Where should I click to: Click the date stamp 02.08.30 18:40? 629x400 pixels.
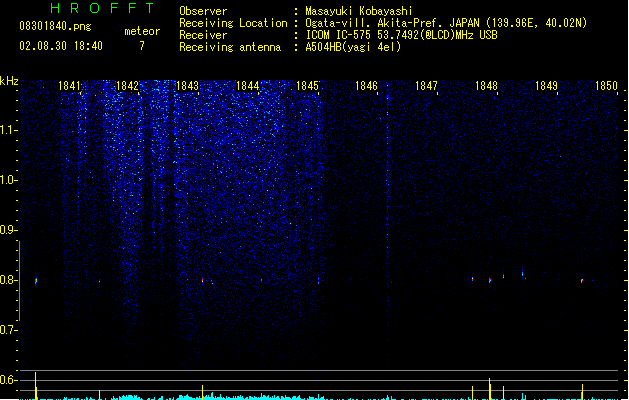(x=61, y=46)
